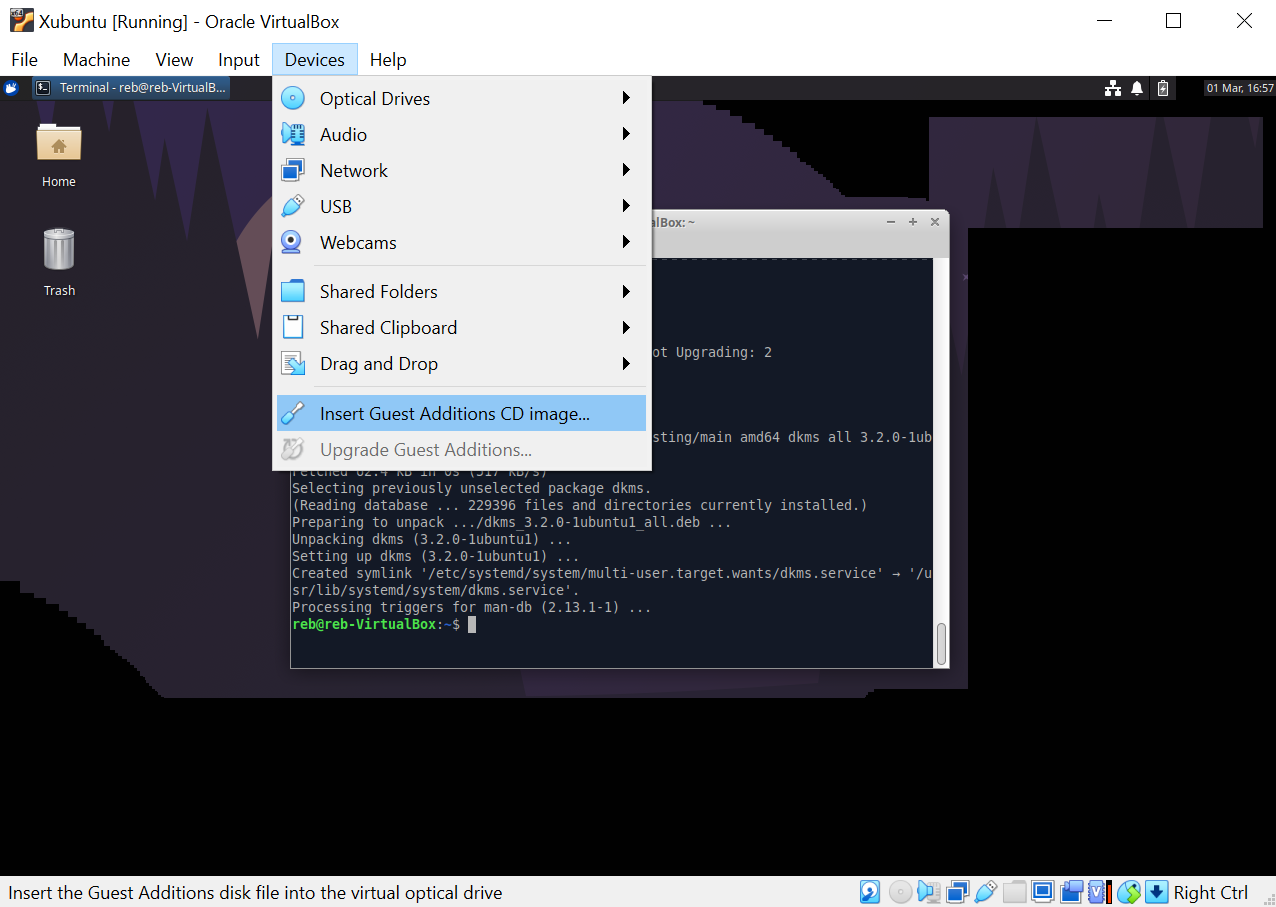Expand the Optical Drives submenu
This screenshot has height=907, width=1276.
462,98
